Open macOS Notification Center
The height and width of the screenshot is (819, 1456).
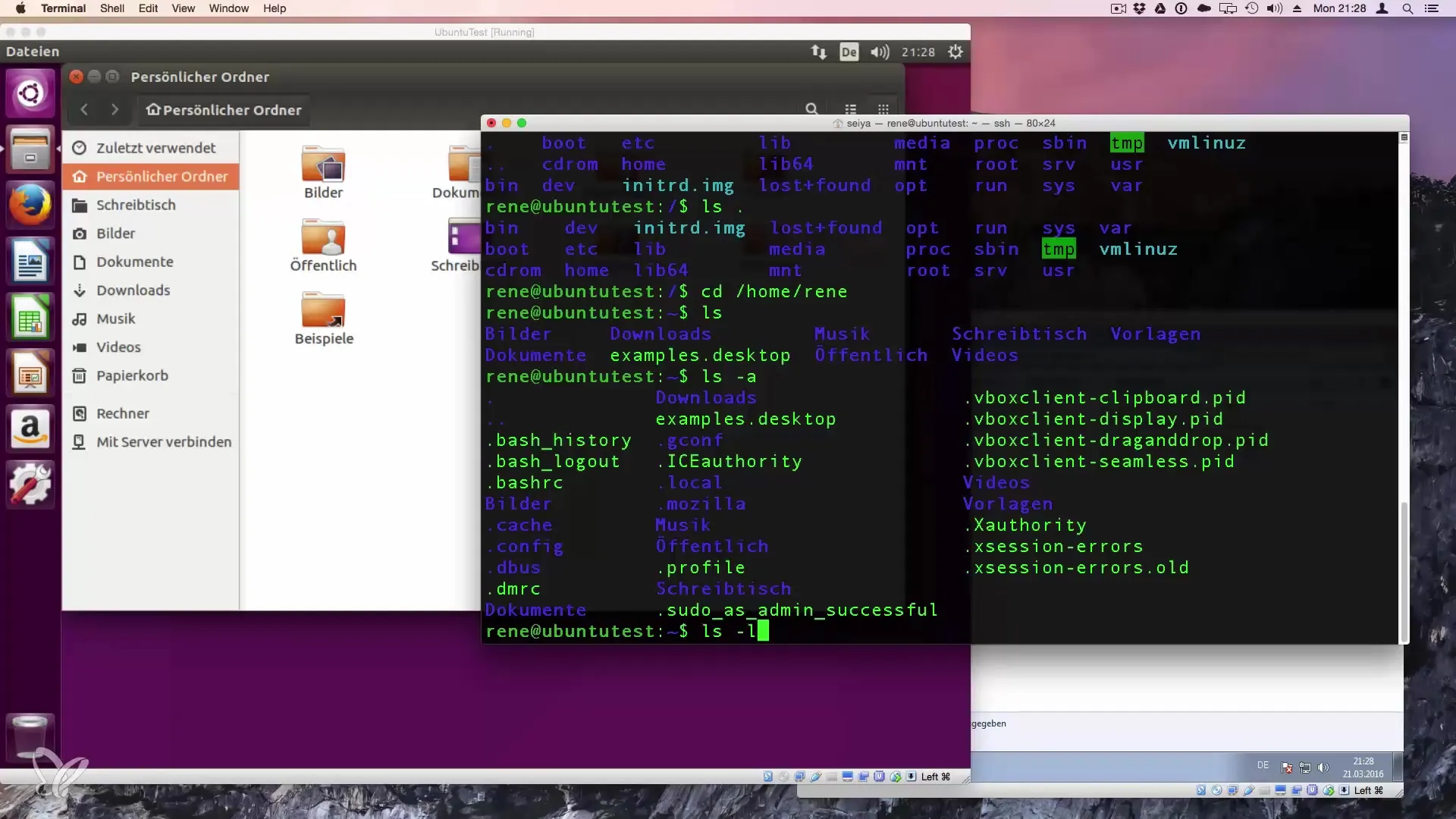(1432, 8)
